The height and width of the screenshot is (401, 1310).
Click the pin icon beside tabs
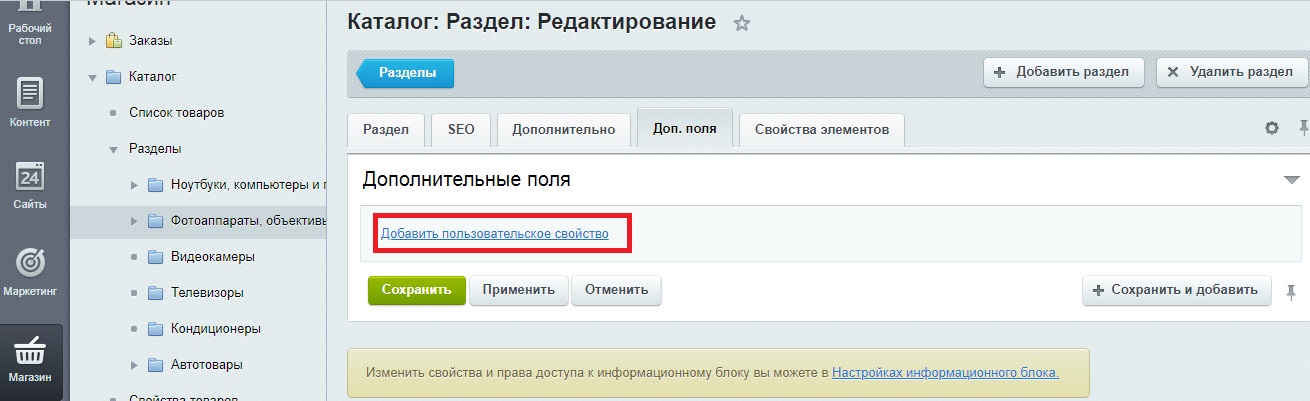[x=1303, y=128]
